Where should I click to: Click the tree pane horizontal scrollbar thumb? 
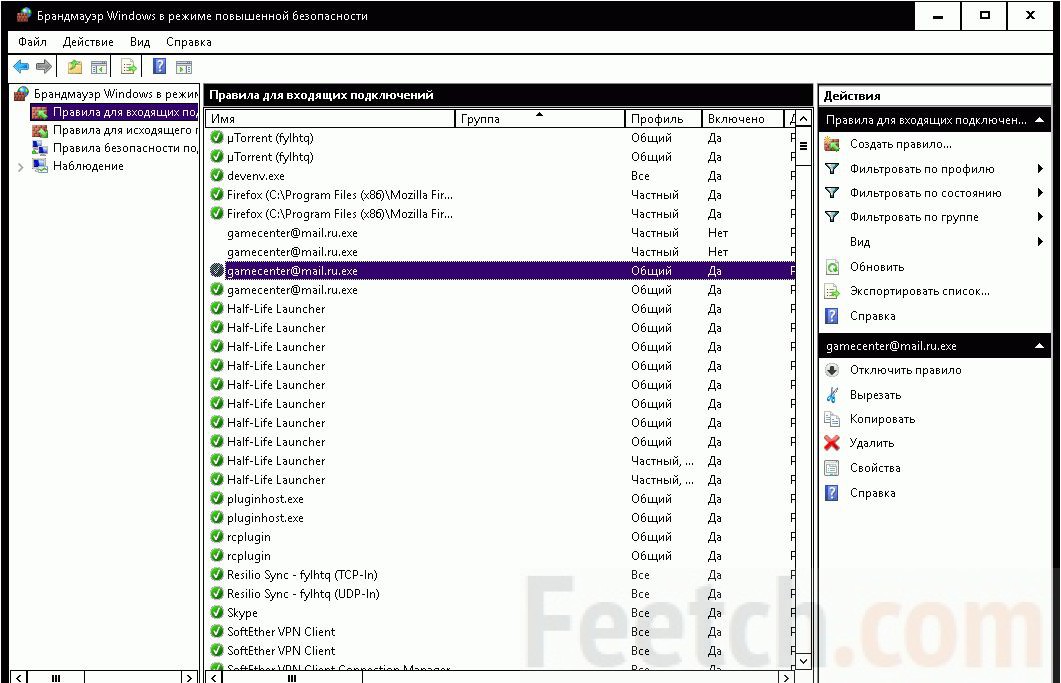point(56,677)
